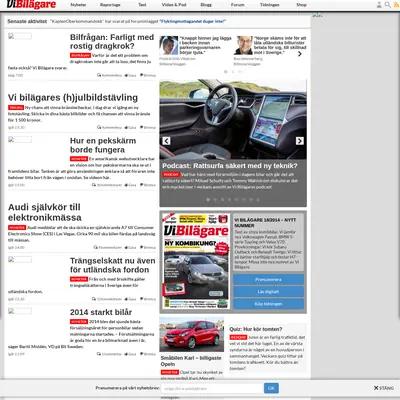Go to previous slide in Tesla slideshow

coord(166,141)
